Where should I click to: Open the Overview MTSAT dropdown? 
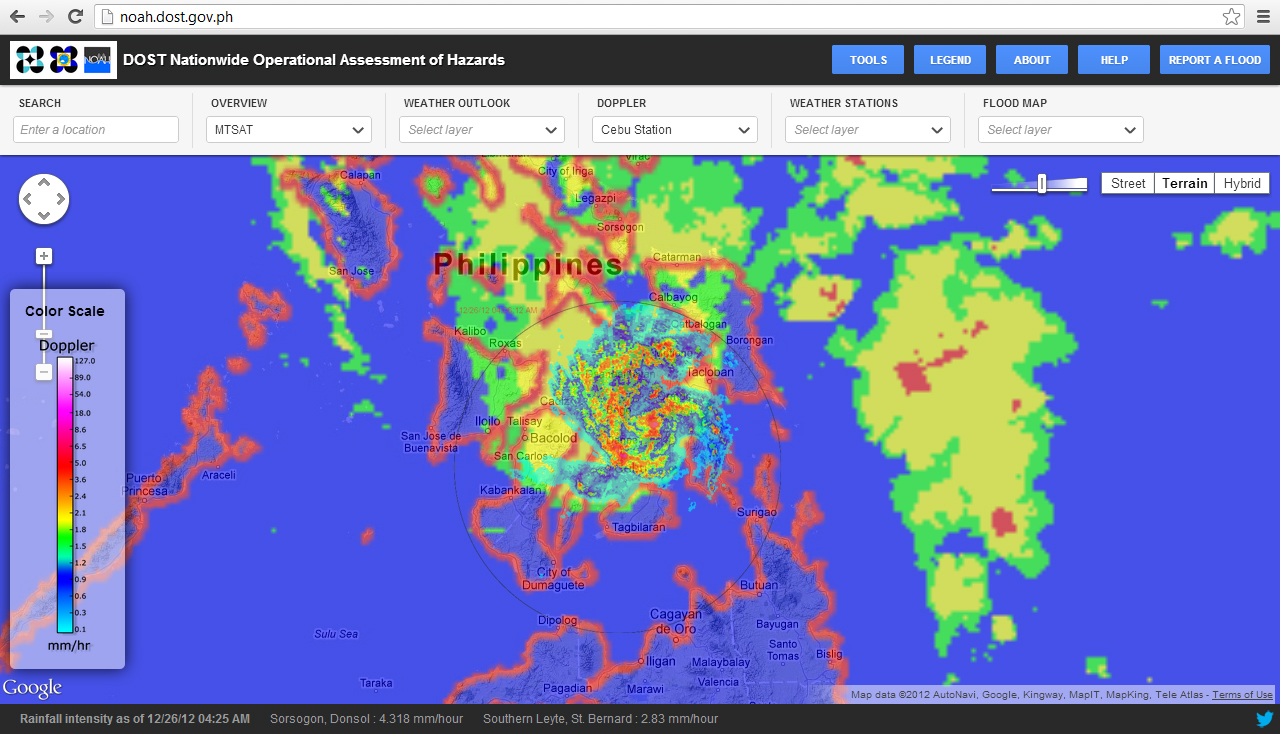288,129
